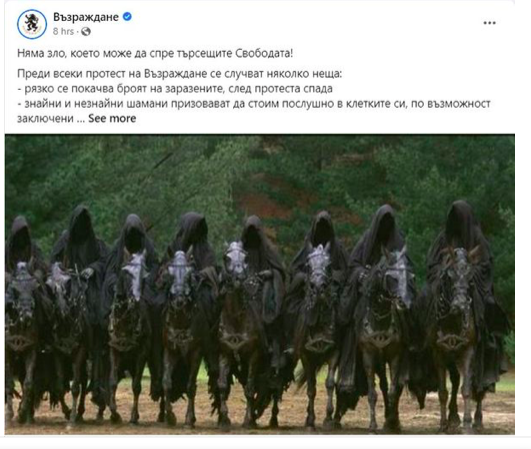The height and width of the screenshot is (449, 531).
Task: Click the lion emblem inside the avatar
Action: (32, 23)
